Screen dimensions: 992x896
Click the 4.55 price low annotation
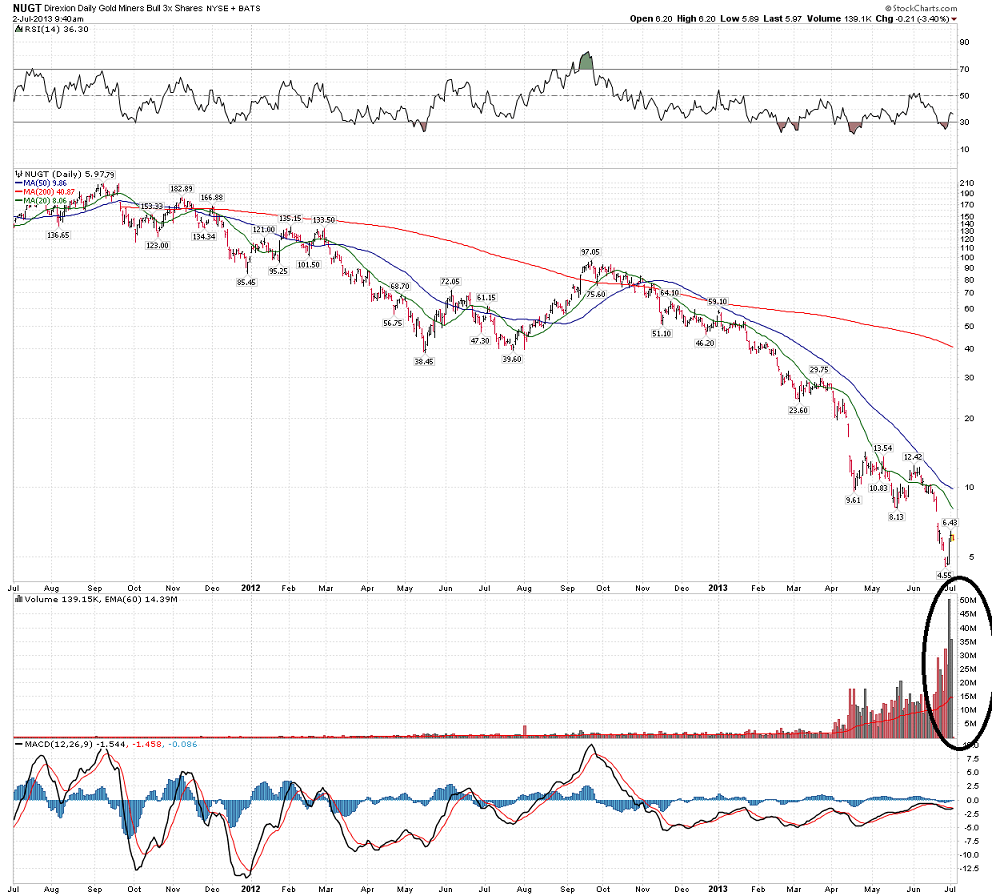[944, 575]
